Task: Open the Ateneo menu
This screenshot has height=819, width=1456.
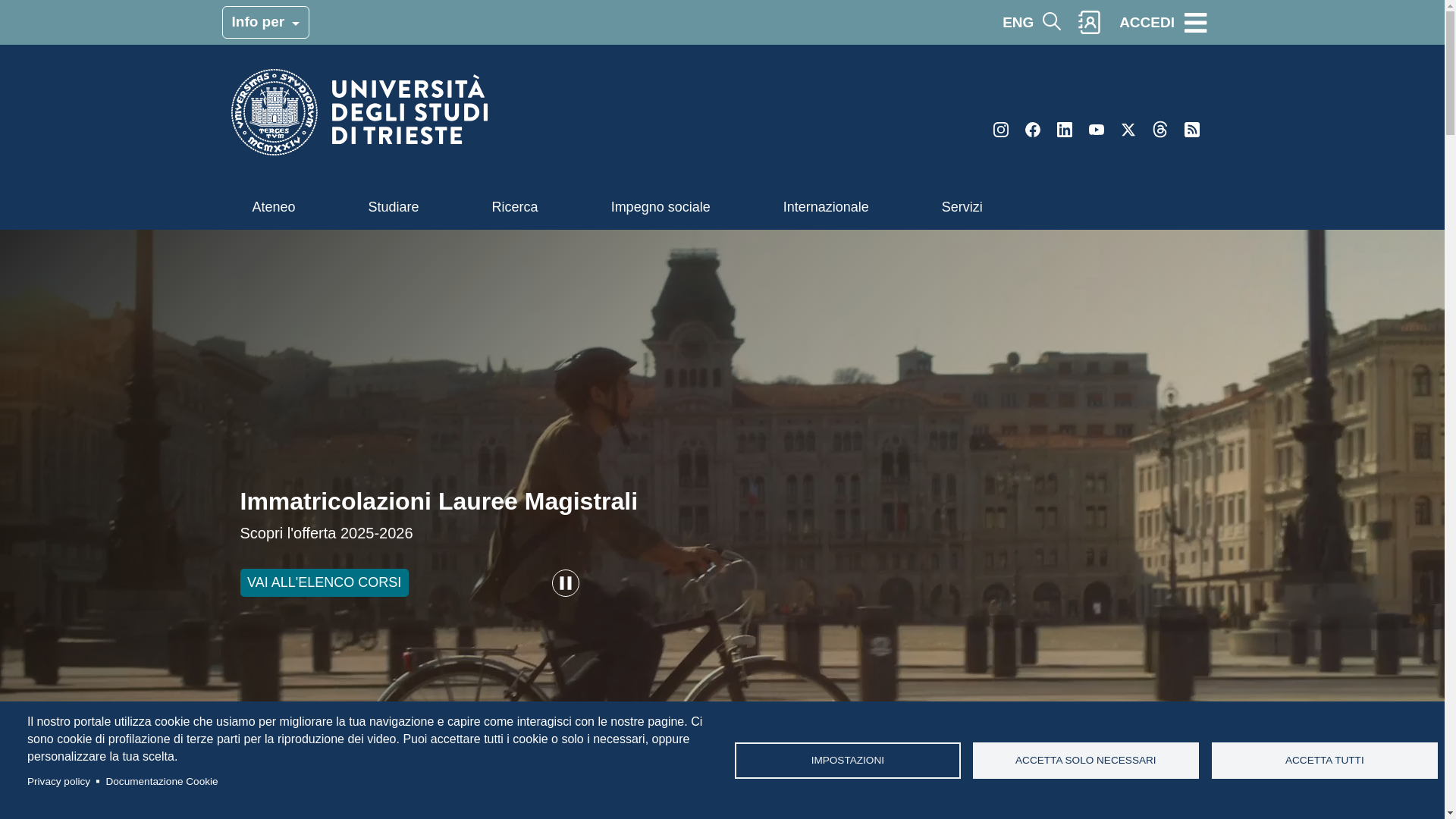Action: (x=274, y=207)
